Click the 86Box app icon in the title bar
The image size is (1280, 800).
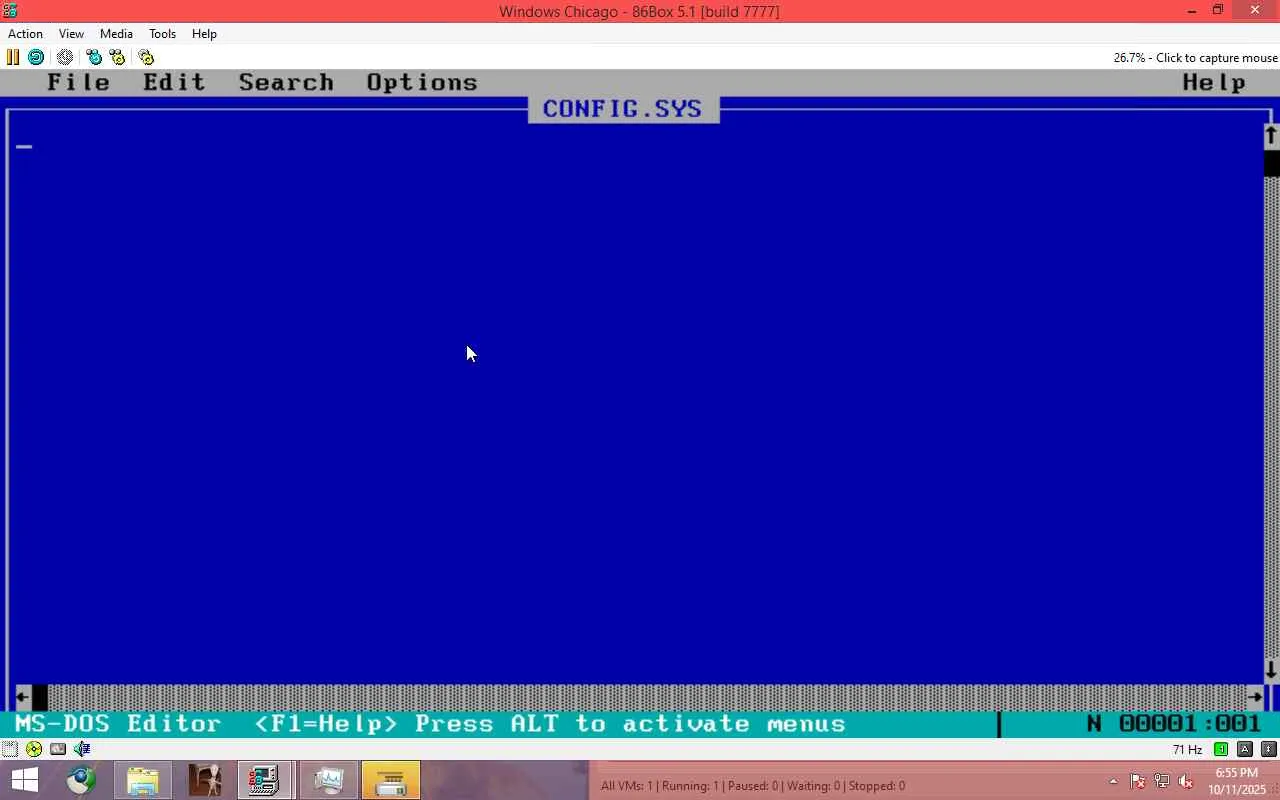pyautogui.click(x=11, y=11)
